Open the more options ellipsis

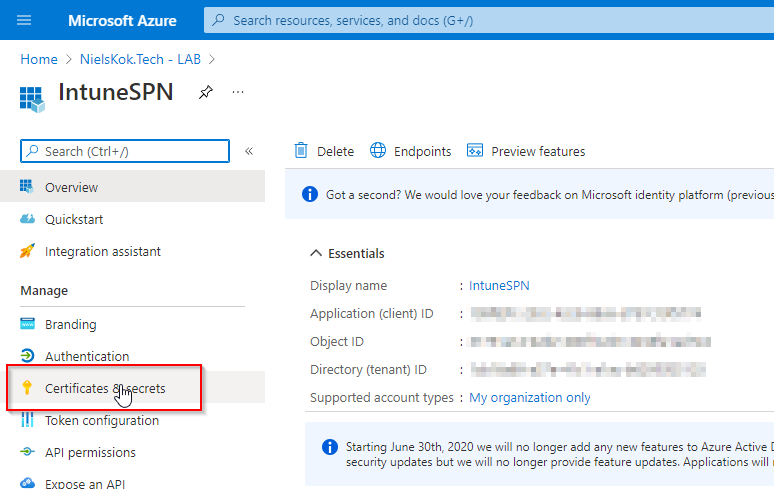[238, 92]
